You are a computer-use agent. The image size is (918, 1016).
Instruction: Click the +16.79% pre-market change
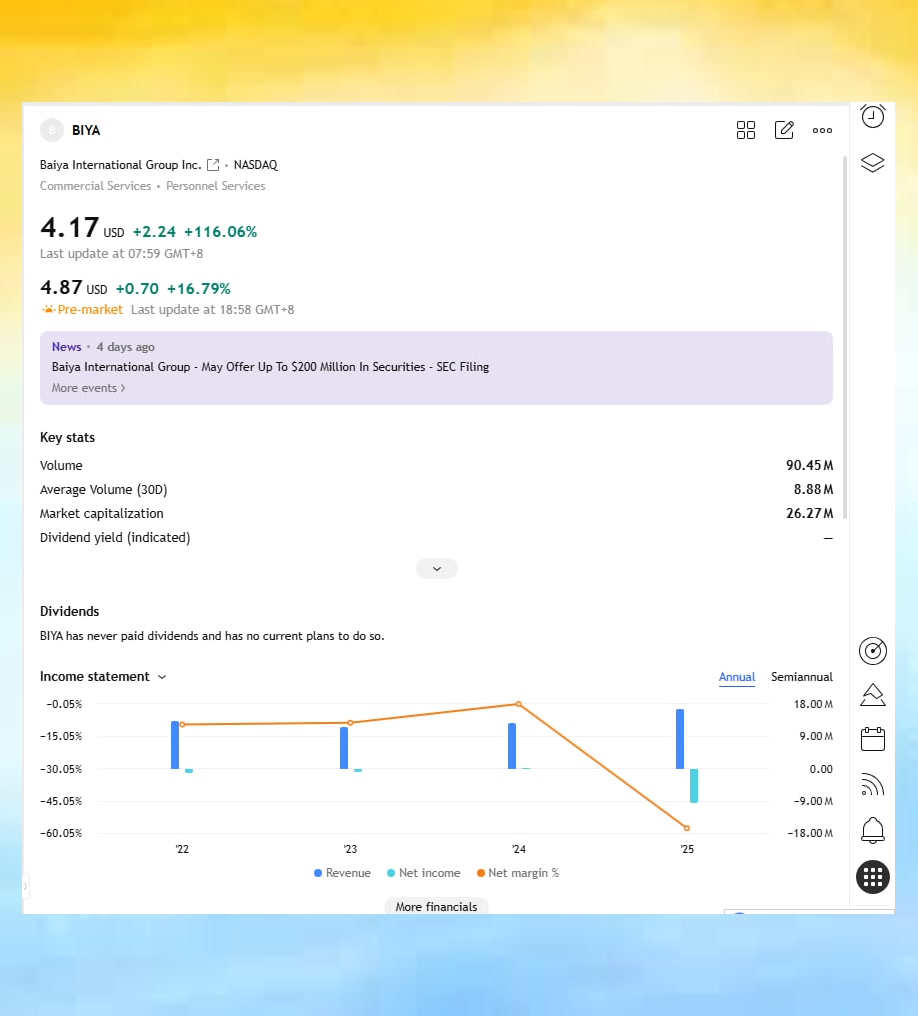click(x=198, y=288)
